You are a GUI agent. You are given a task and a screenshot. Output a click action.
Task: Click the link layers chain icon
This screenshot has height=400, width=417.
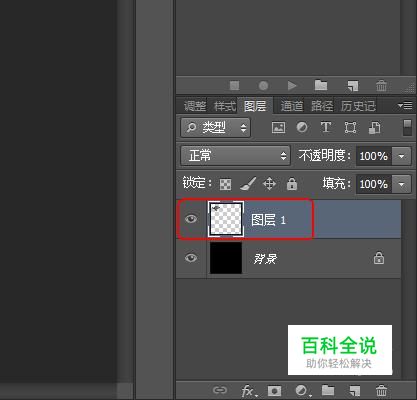pos(220,390)
